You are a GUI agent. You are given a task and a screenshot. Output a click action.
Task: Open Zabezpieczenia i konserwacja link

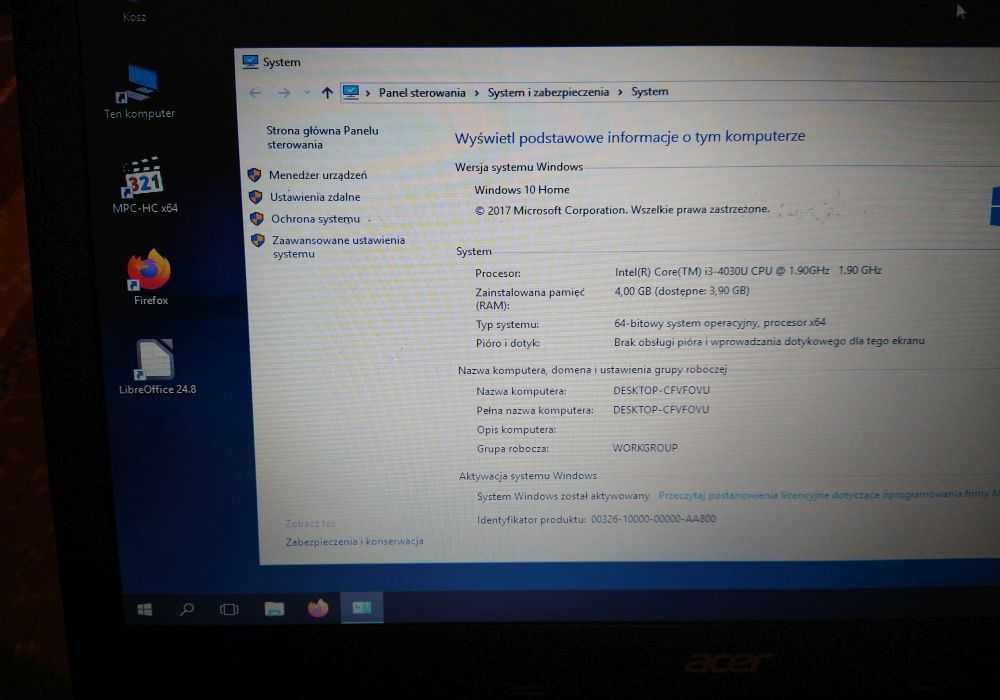[355, 541]
